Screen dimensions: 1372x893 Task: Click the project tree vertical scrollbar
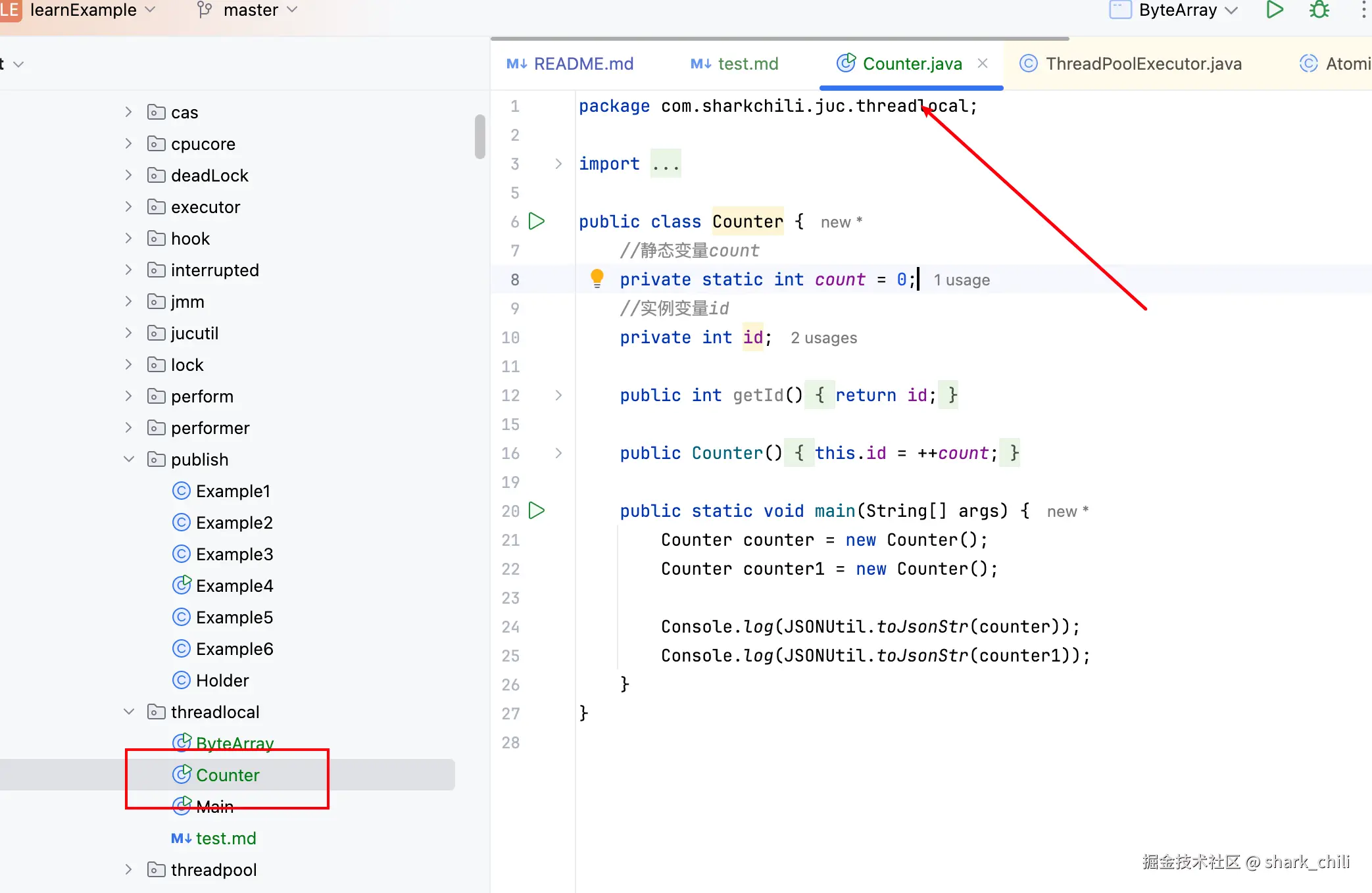pos(479,137)
